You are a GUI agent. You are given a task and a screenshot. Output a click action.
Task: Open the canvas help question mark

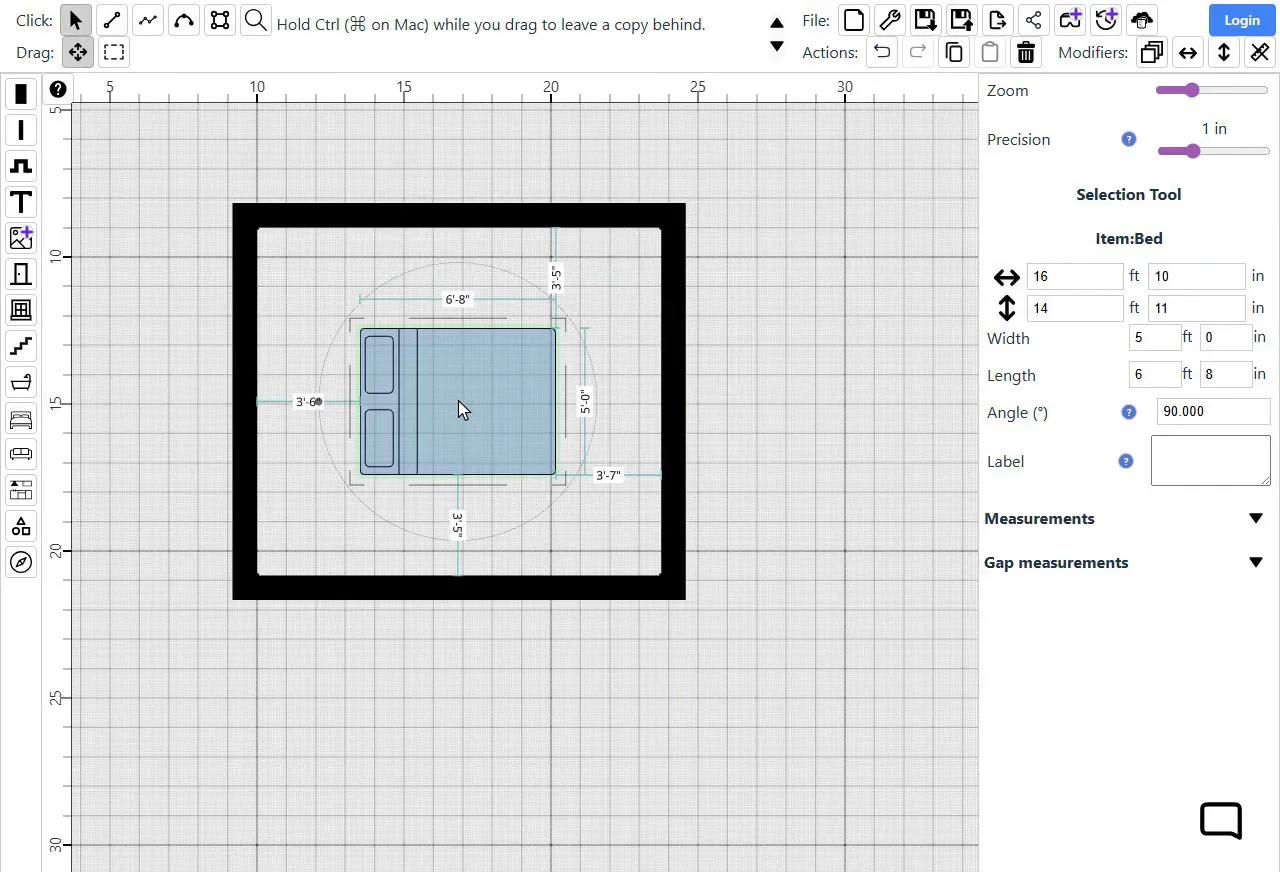pyautogui.click(x=58, y=89)
